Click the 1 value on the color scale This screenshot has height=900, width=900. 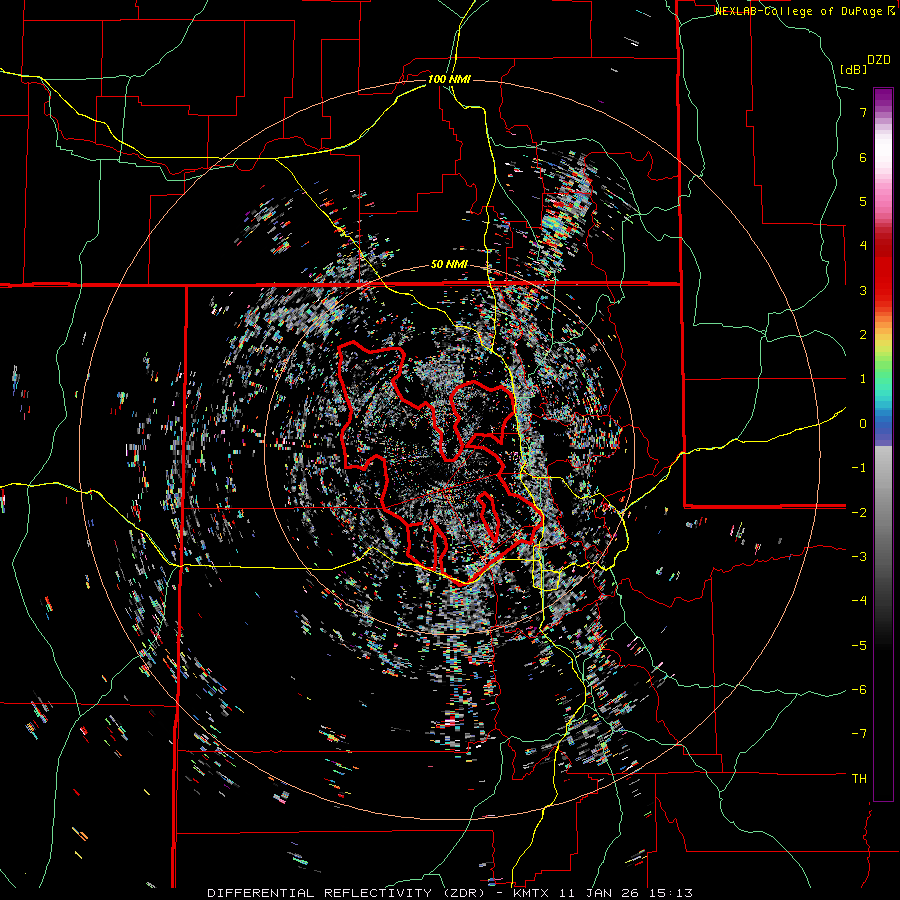pos(863,379)
